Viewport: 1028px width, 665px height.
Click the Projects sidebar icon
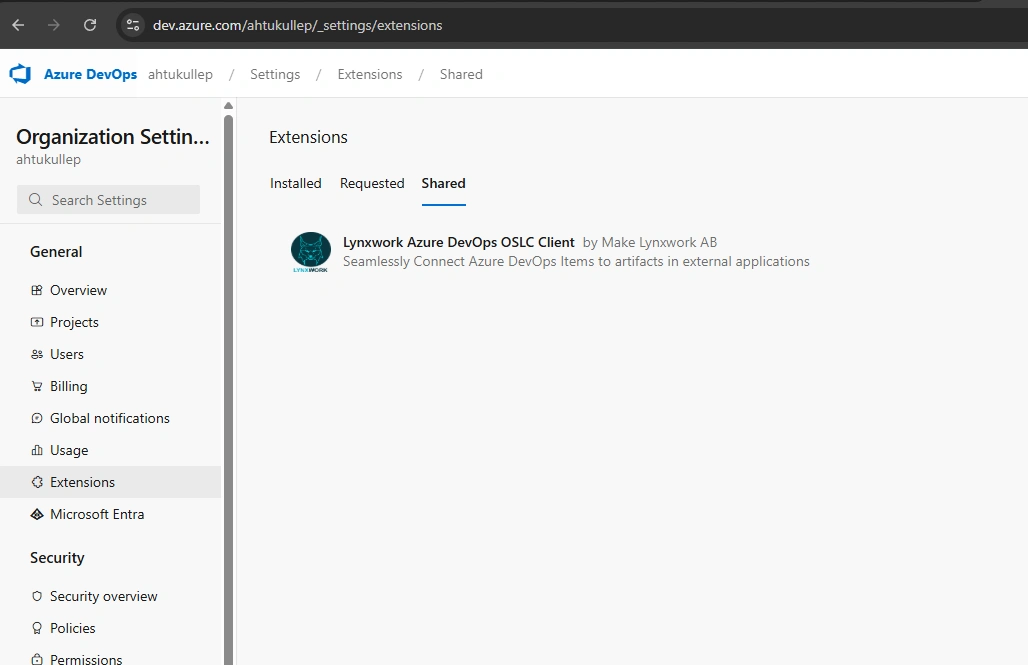pos(37,322)
